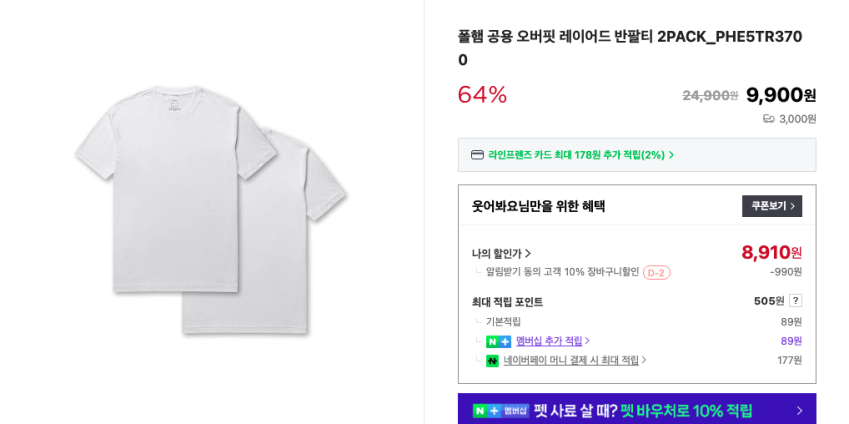Click the N+ membership badge icon
This screenshot has height=424, width=849.
coord(498,342)
